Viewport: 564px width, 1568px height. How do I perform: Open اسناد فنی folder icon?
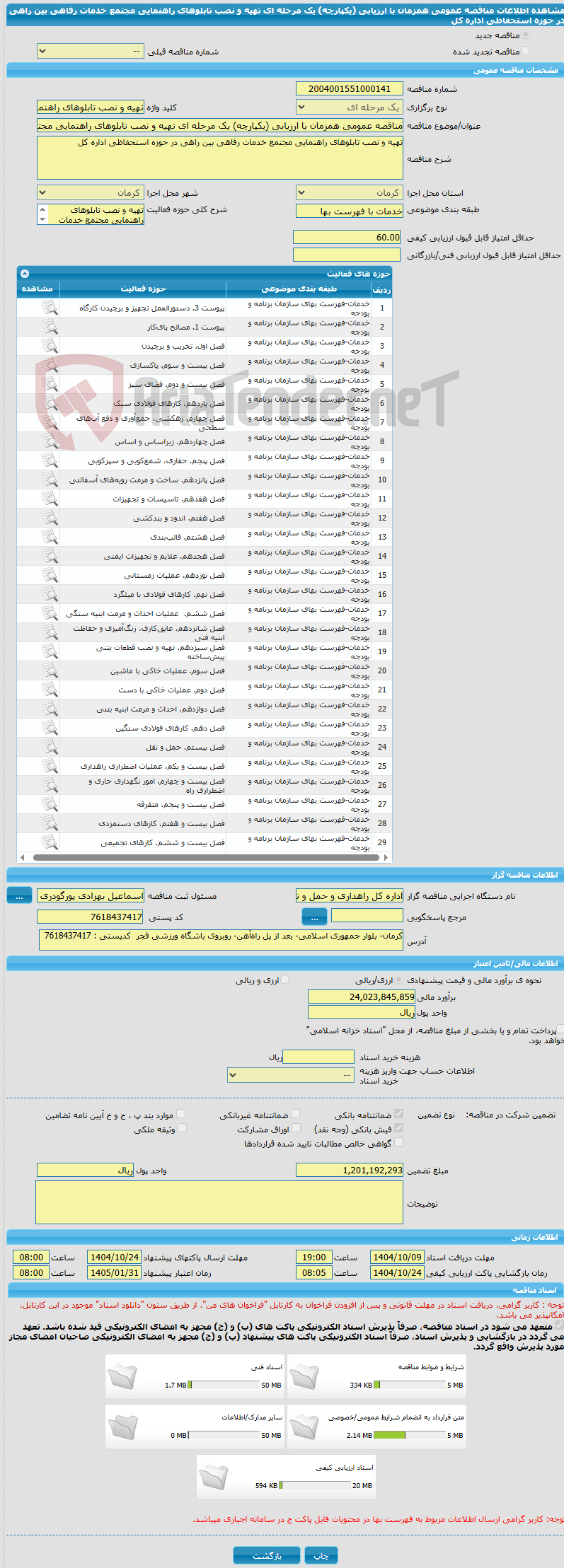point(122,1376)
